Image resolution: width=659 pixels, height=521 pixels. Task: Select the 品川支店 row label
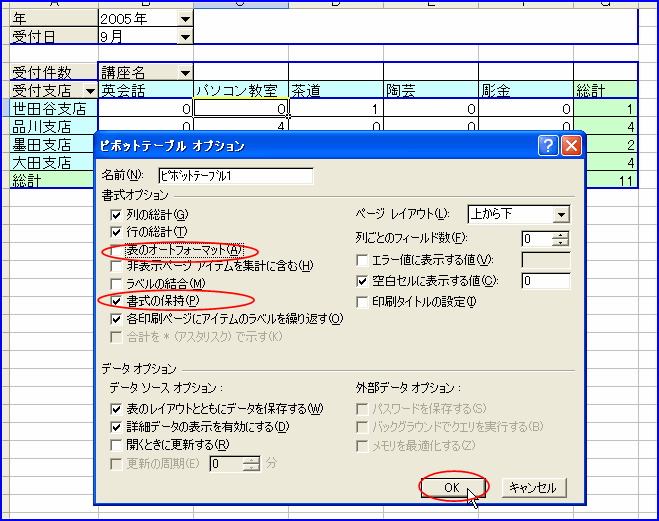tap(54, 126)
